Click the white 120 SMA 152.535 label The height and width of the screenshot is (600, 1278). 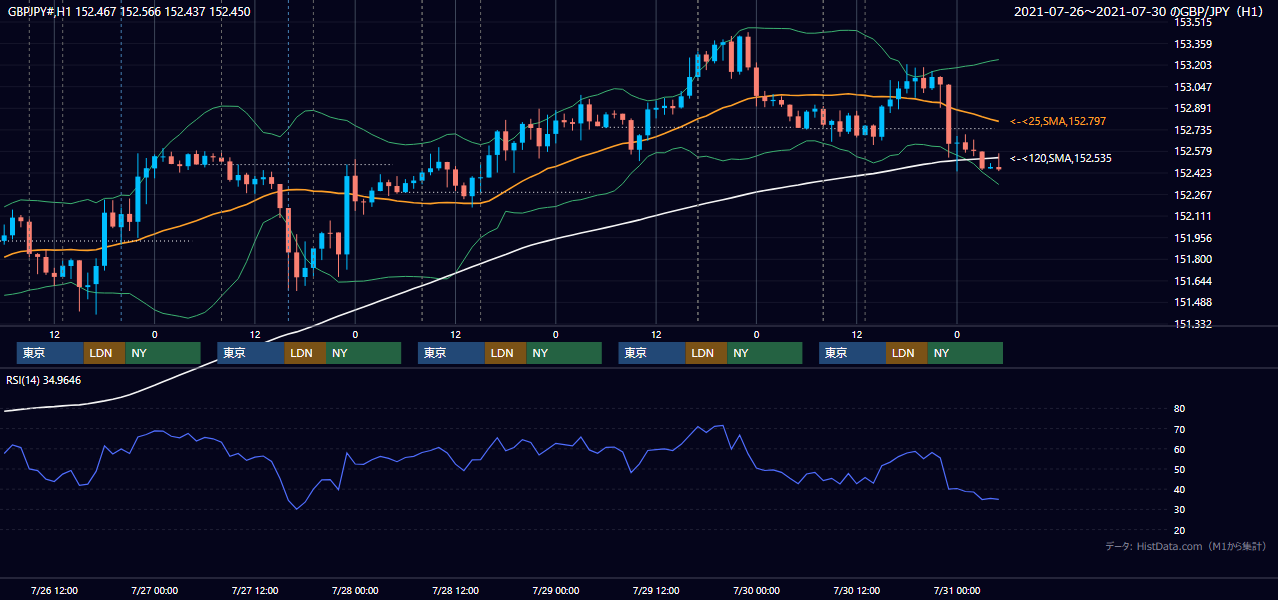click(x=1060, y=158)
